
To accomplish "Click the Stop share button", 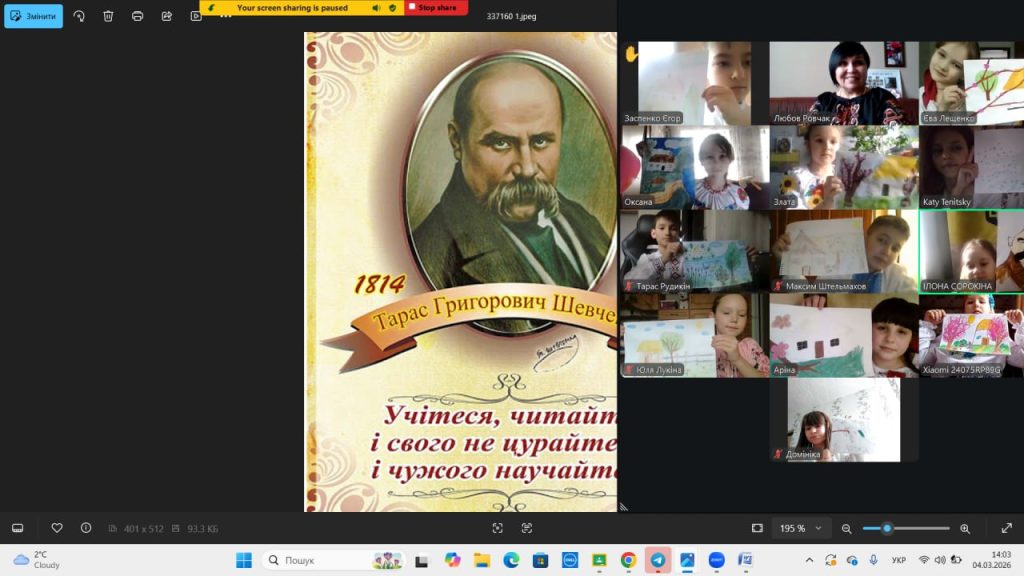I will coord(436,7).
